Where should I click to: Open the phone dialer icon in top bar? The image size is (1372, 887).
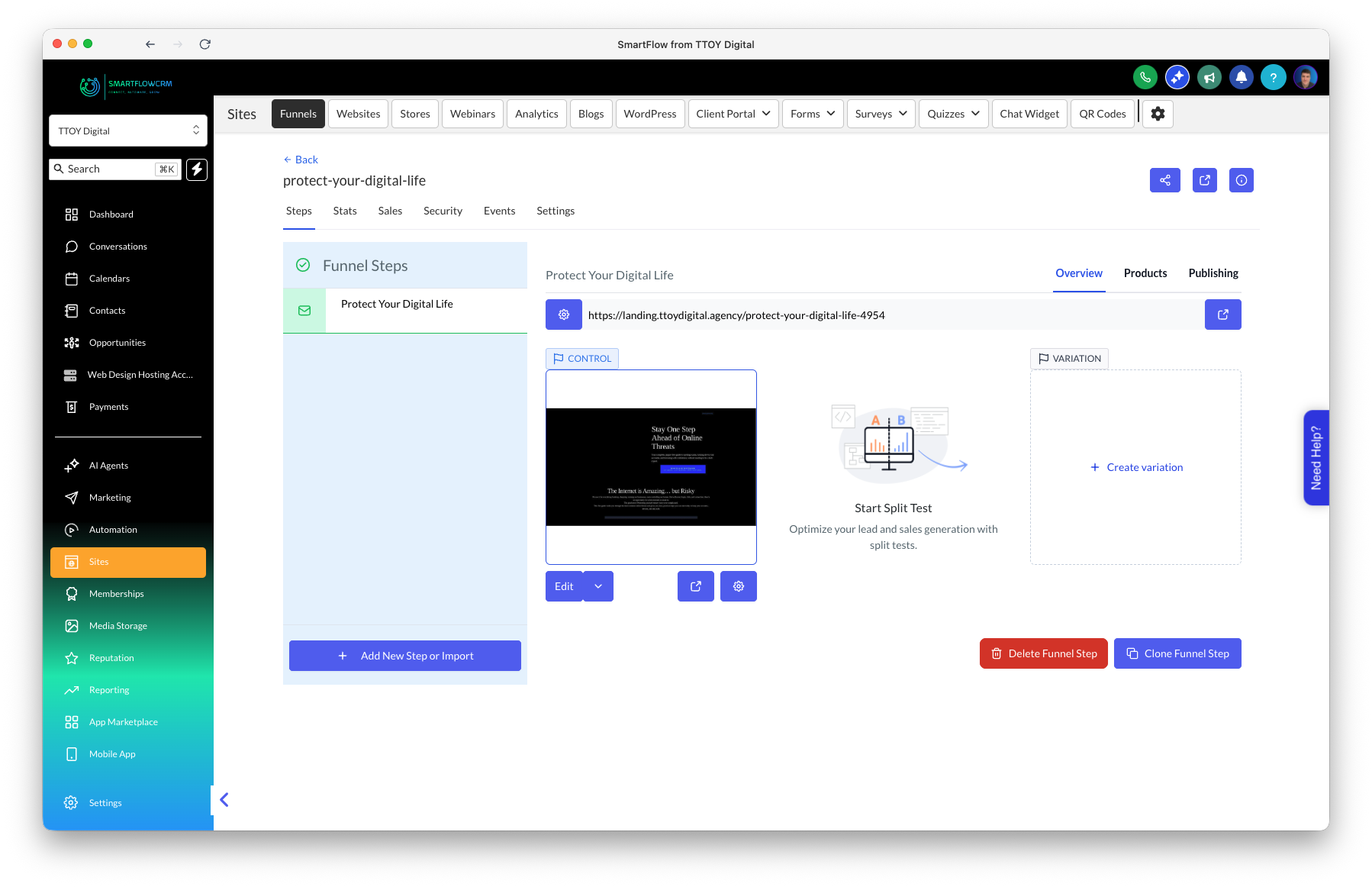[x=1145, y=77]
